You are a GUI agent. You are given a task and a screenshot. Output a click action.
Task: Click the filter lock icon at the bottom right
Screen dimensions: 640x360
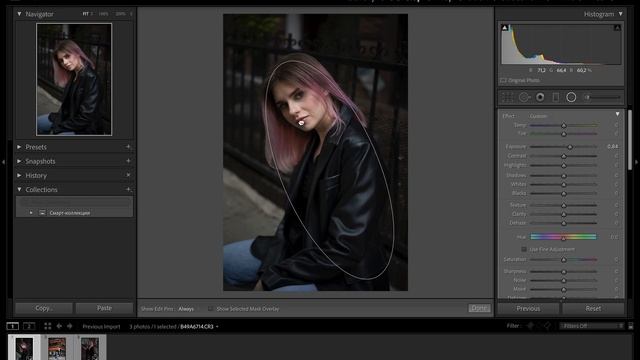631,326
